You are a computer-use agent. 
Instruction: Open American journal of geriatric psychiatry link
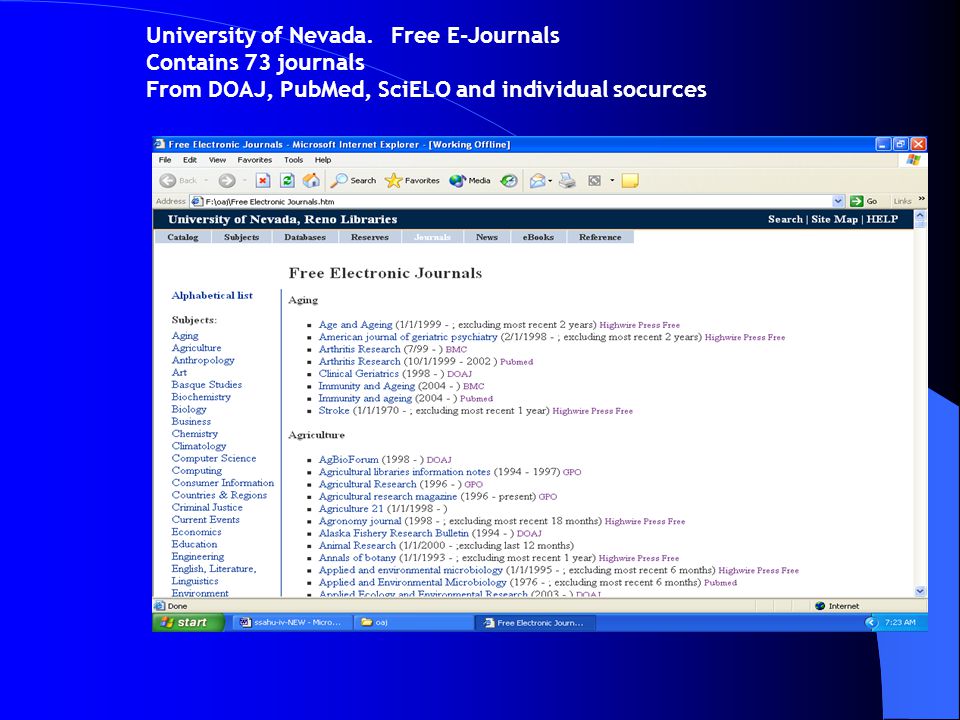408,337
